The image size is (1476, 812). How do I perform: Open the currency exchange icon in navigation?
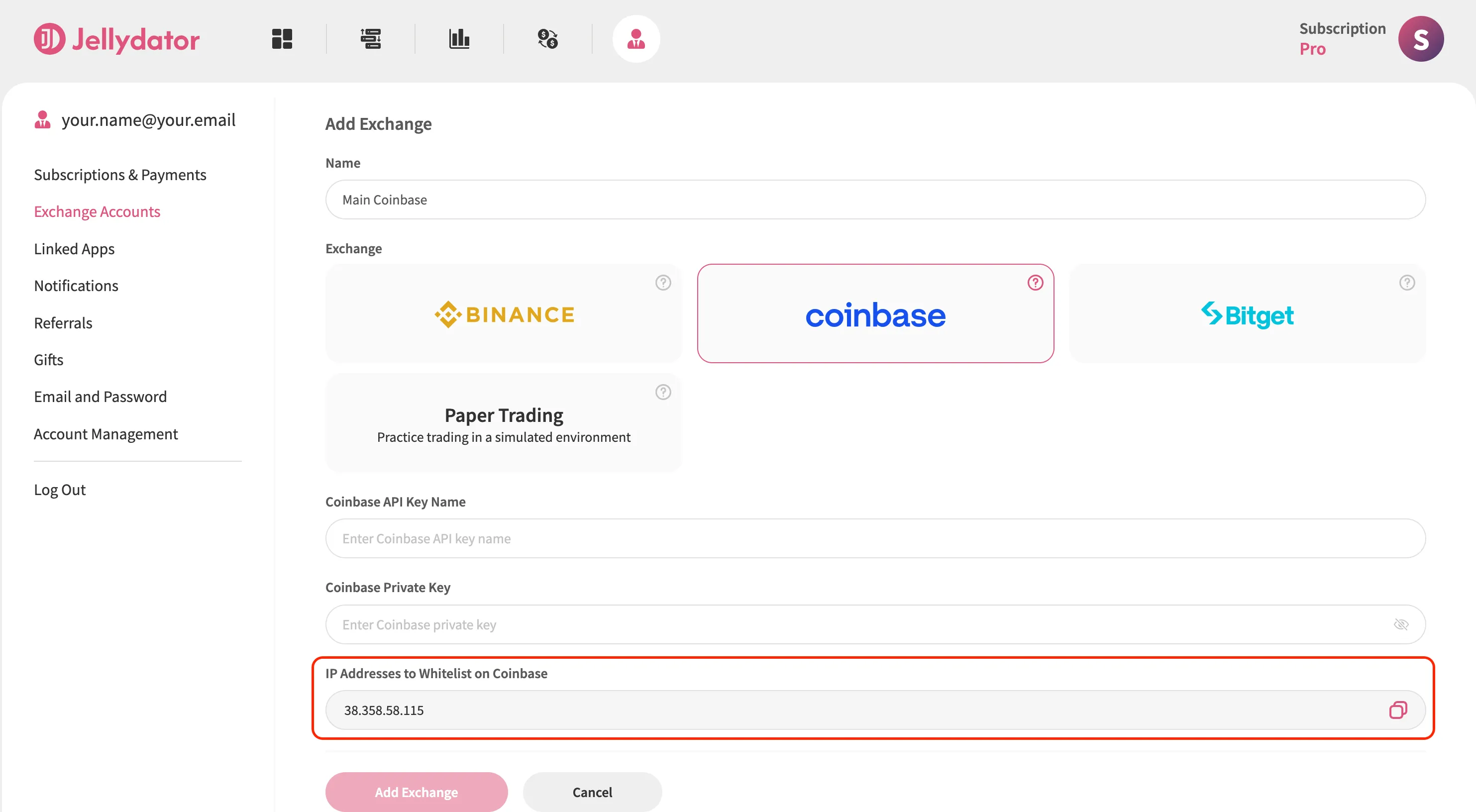coord(548,39)
